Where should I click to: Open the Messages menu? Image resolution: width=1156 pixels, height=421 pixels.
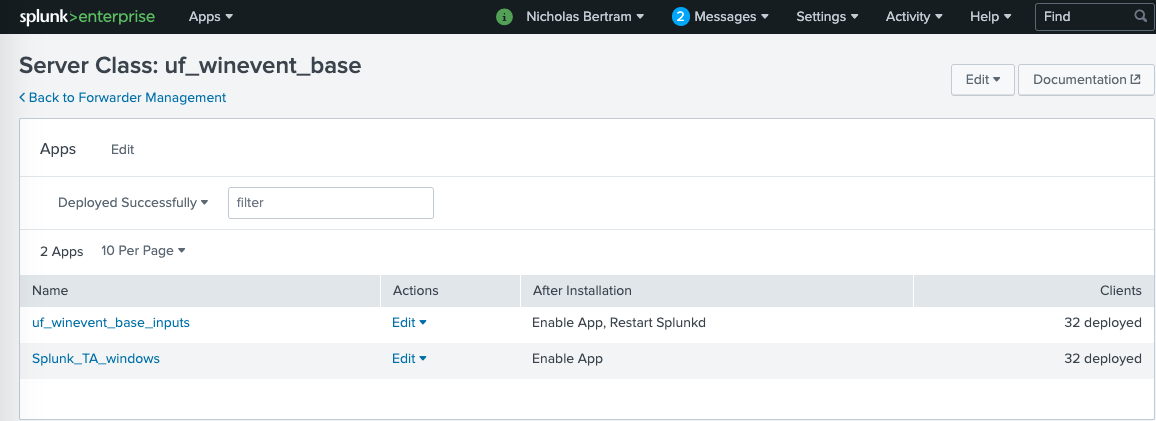(731, 16)
